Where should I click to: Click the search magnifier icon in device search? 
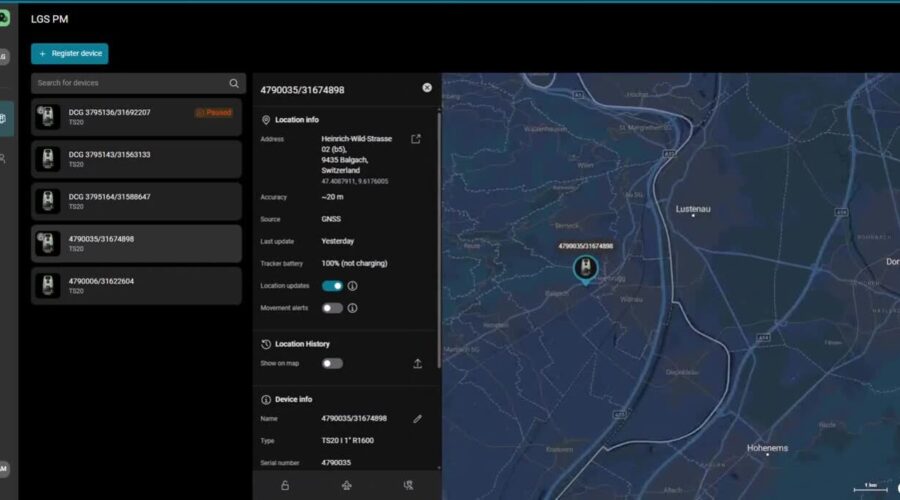pos(234,83)
